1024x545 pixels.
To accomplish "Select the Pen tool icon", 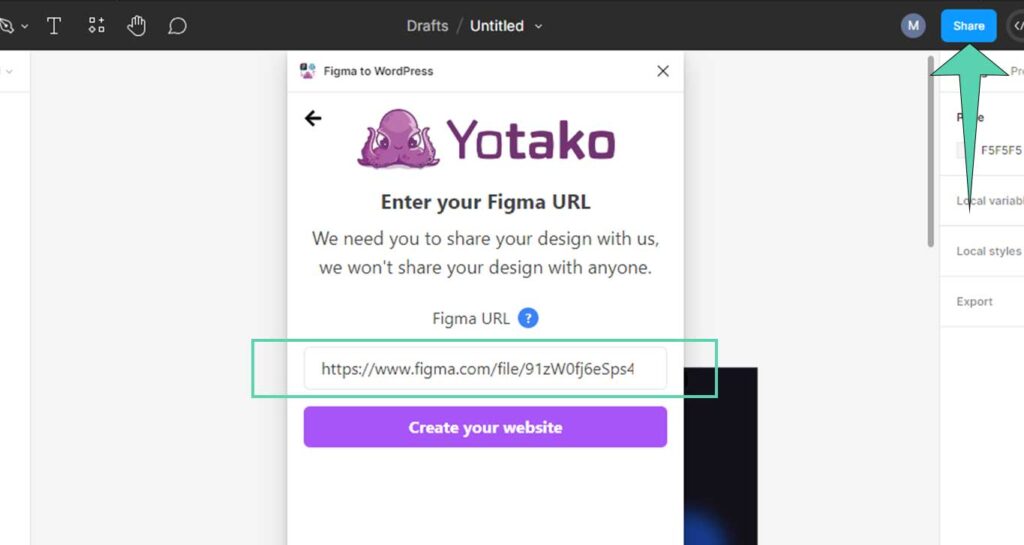I will (x=7, y=26).
